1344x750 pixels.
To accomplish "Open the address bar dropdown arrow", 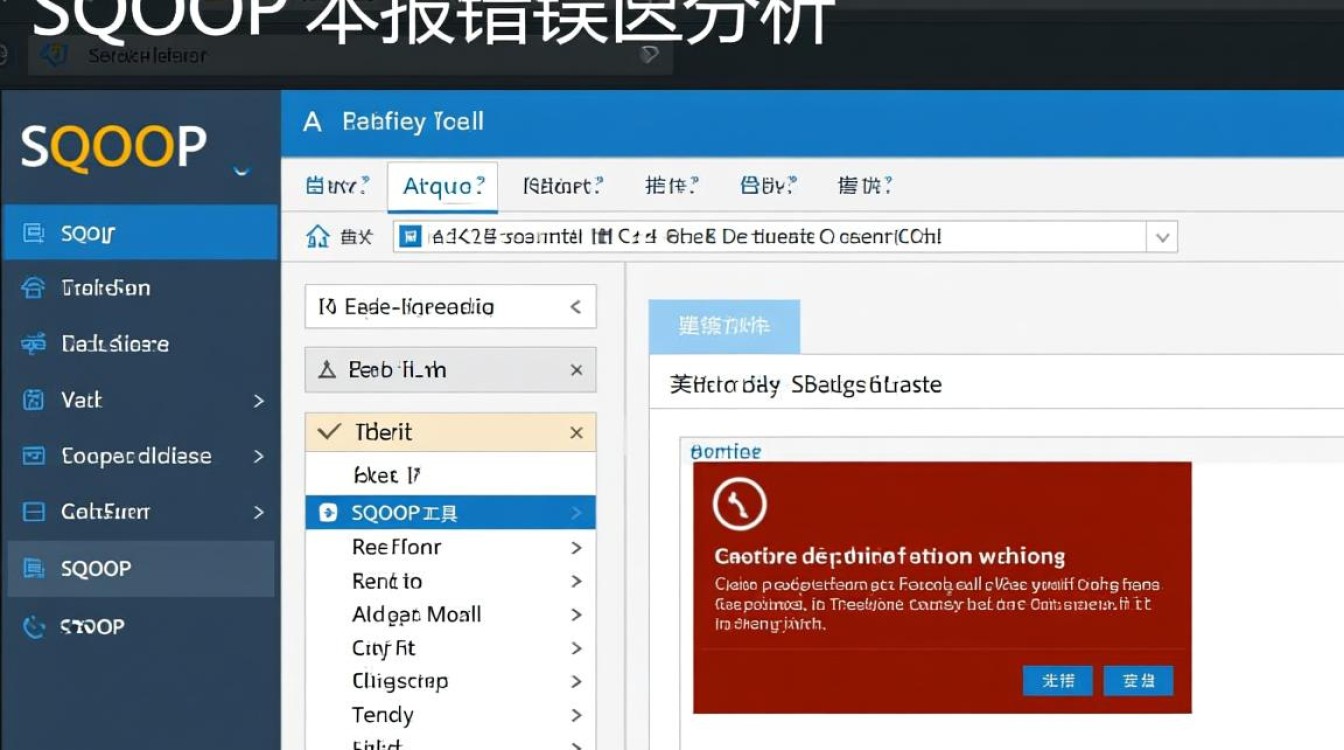I will pos(1162,237).
